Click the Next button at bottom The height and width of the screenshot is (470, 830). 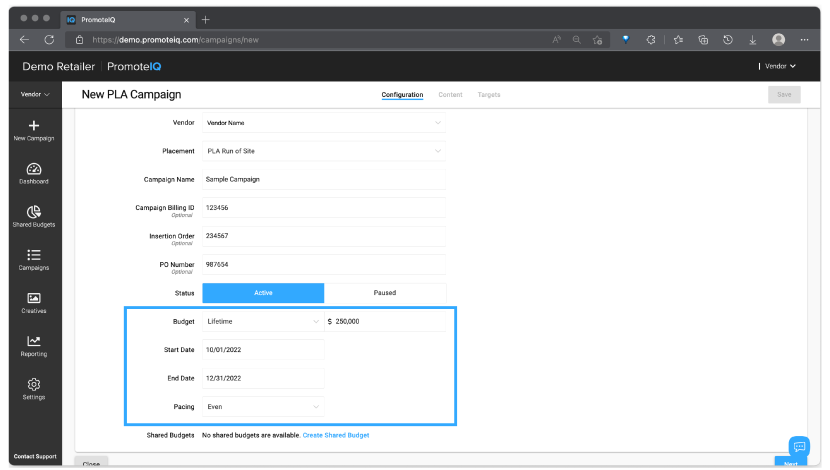coord(791,463)
